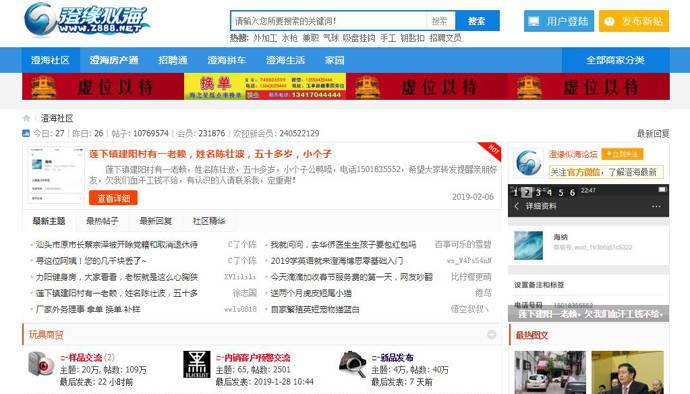Open the search type dropdown 搜索
This screenshot has height=394, width=690.
tap(440, 21)
